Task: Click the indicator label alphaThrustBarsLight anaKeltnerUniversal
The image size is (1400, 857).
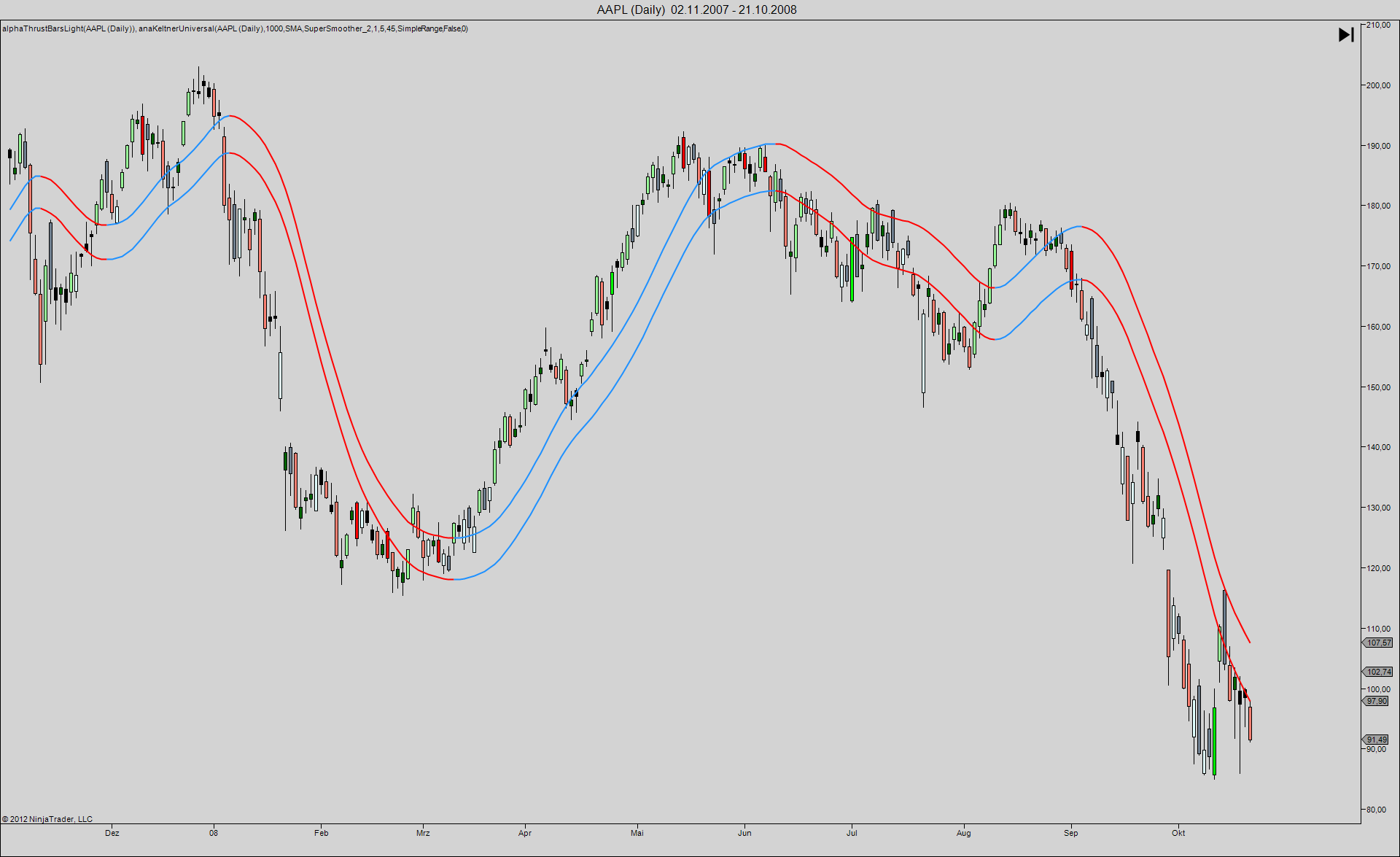Action: tap(235, 28)
